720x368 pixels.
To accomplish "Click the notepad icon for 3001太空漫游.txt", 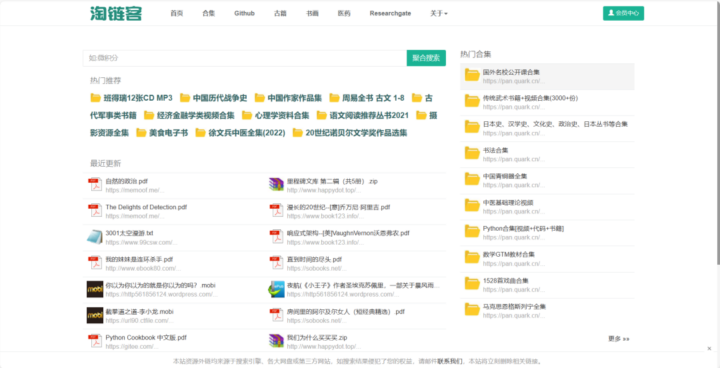I will tap(95, 237).
